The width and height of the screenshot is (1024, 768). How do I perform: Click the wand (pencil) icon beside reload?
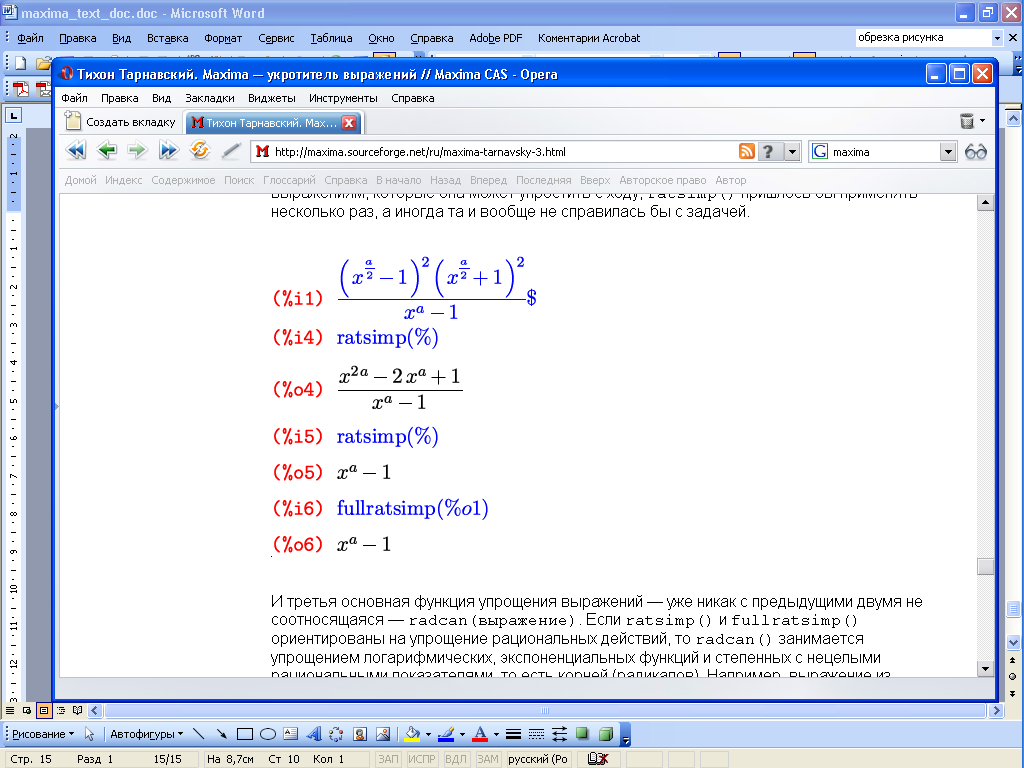pos(231,151)
